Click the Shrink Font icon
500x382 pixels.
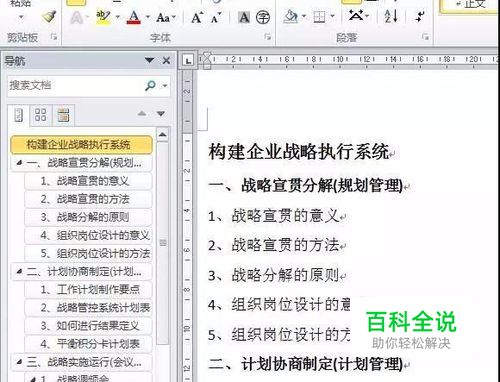click(216, 17)
